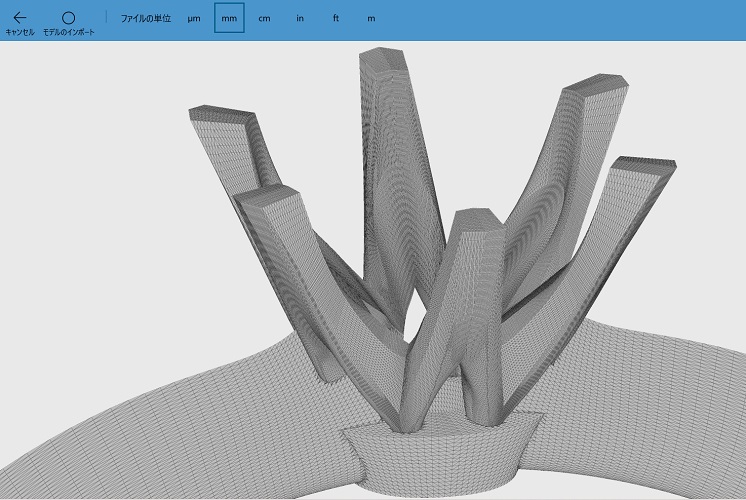Pick ft as the file unit
Image resolution: width=746 pixels, height=500 pixels.
[x=336, y=19]
